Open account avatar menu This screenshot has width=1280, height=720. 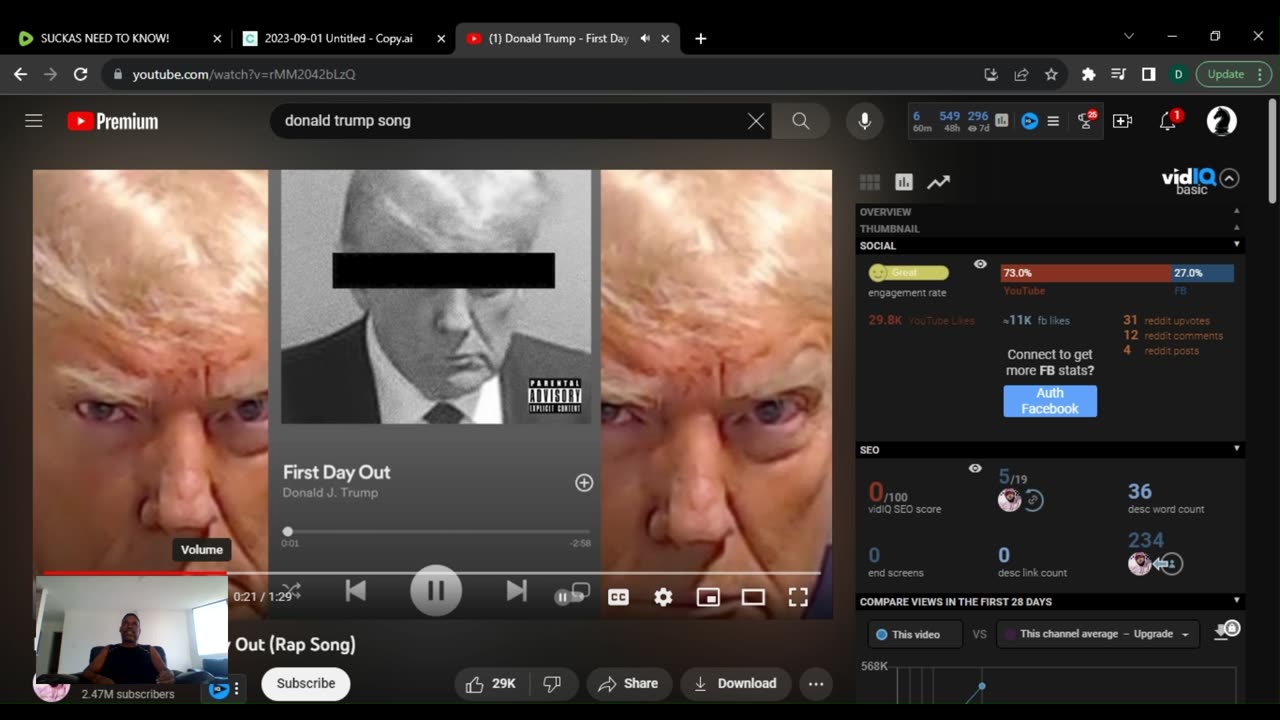coord(1221,121)
